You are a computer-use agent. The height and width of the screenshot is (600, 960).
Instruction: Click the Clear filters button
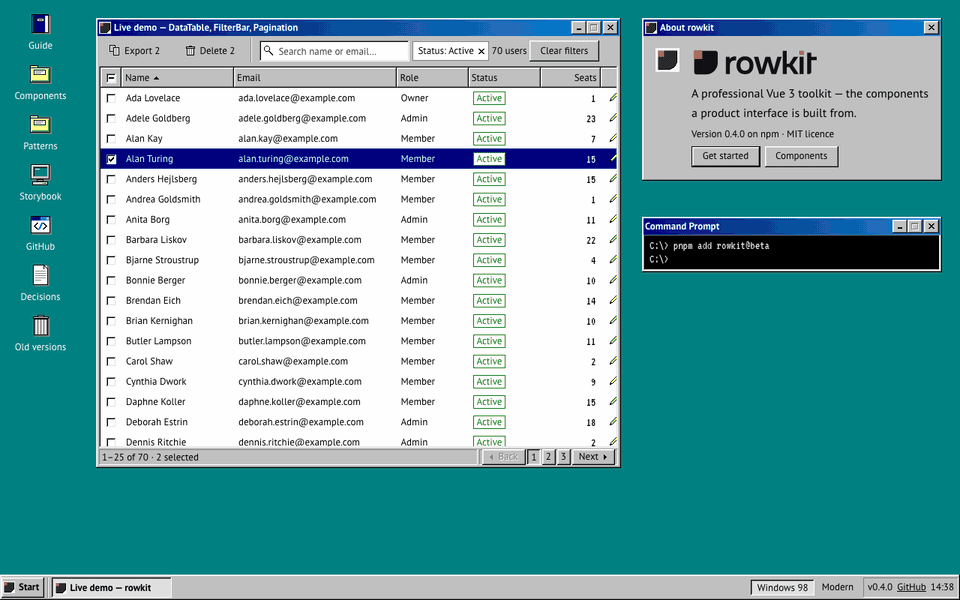[564, 51]
